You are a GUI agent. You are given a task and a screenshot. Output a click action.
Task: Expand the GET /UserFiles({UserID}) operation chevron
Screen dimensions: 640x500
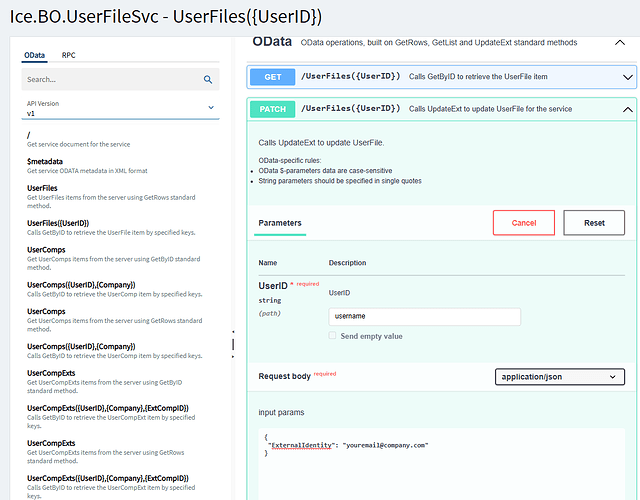coord(627,77)
